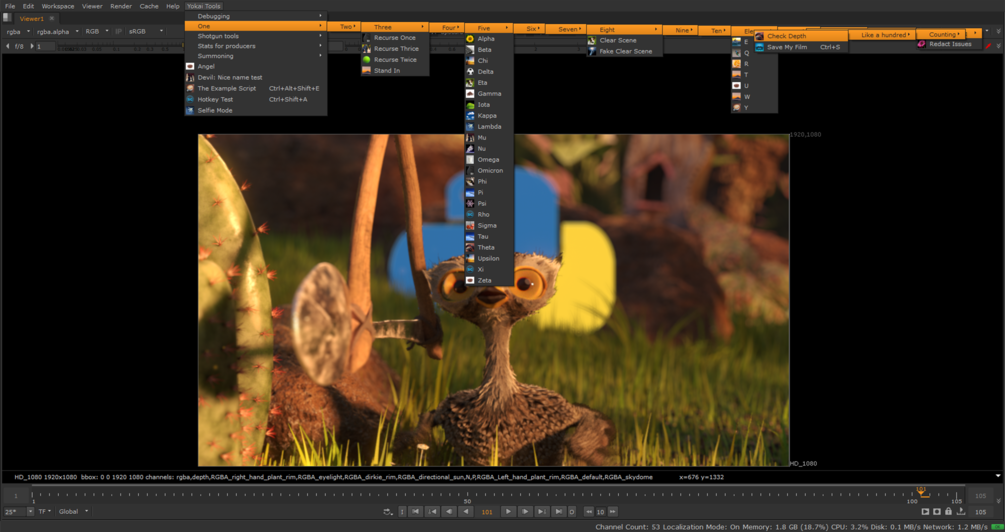The width and height of the screenshot is (1005, 532).
Task: Click the Gamma menu item icon
Action: click(470, 94)
